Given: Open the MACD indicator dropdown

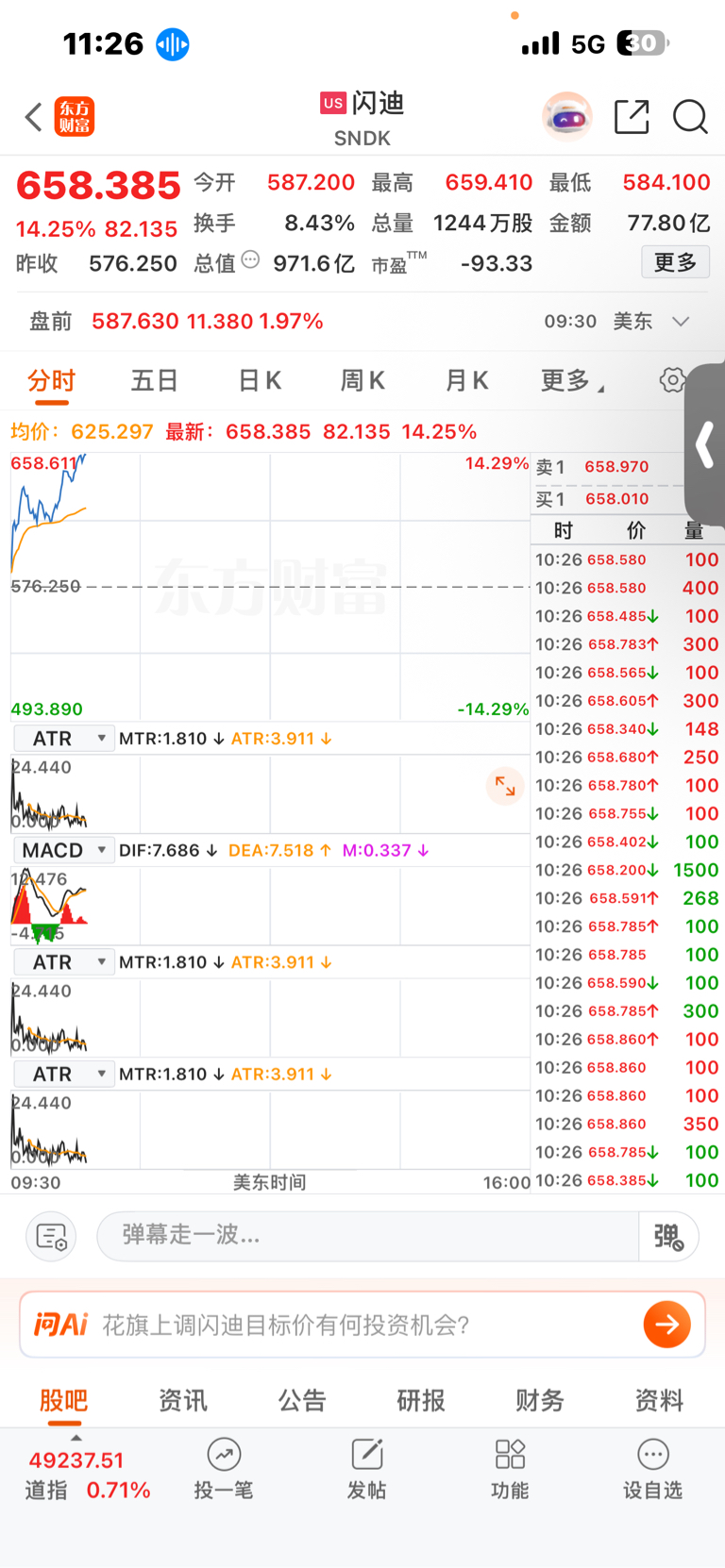Looking at the screenshot, I should click(x=63, y=851).
